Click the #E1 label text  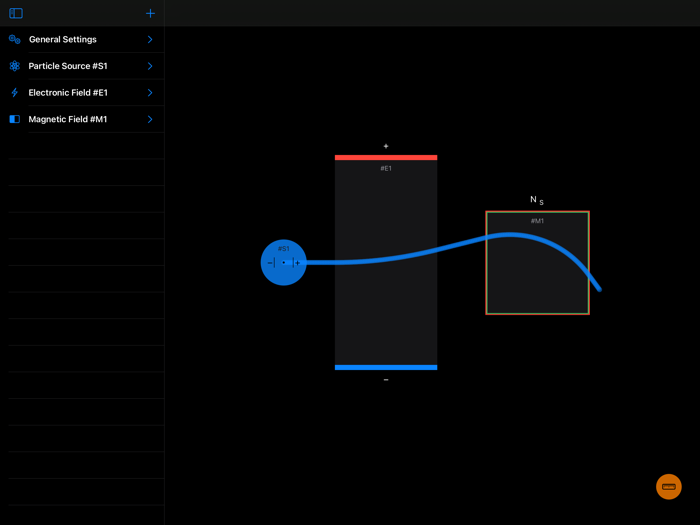tap(386, 168)
